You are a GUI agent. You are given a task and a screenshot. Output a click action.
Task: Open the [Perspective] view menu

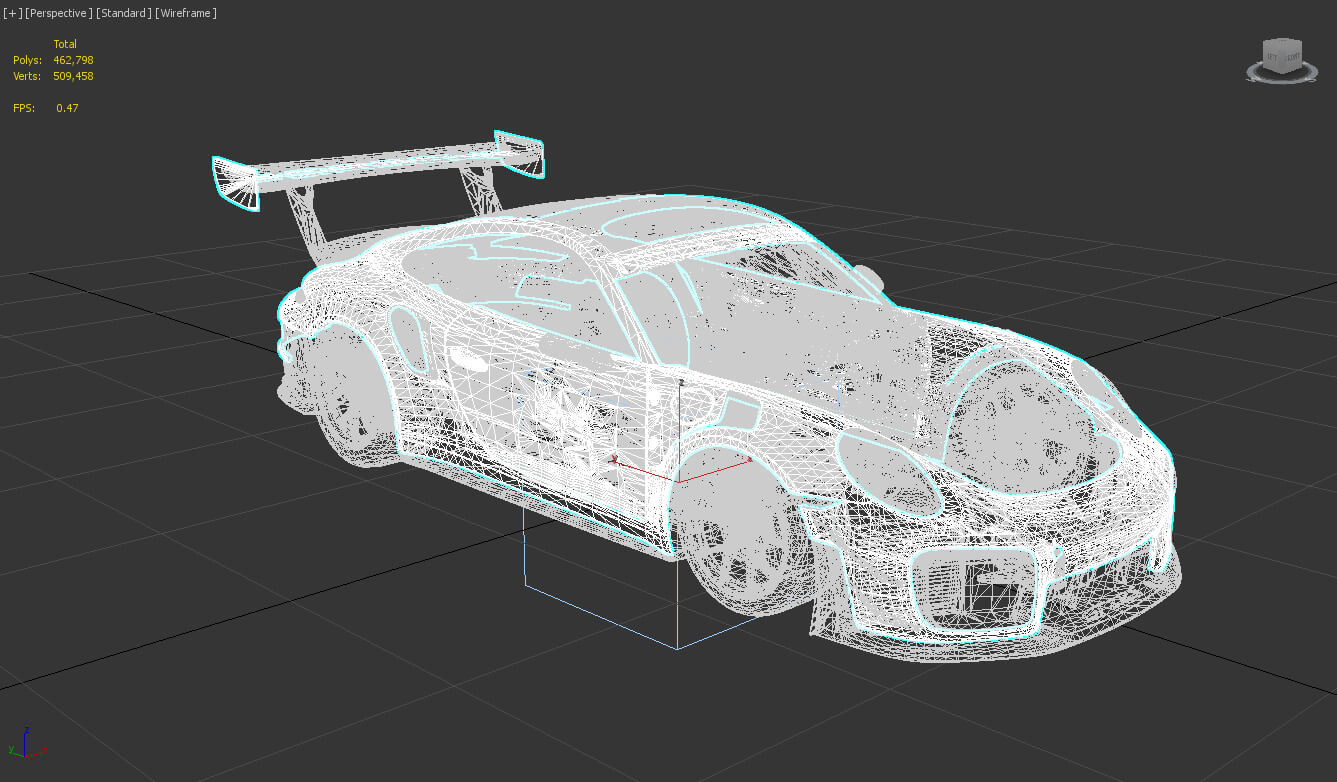click(x=59, y=13)
